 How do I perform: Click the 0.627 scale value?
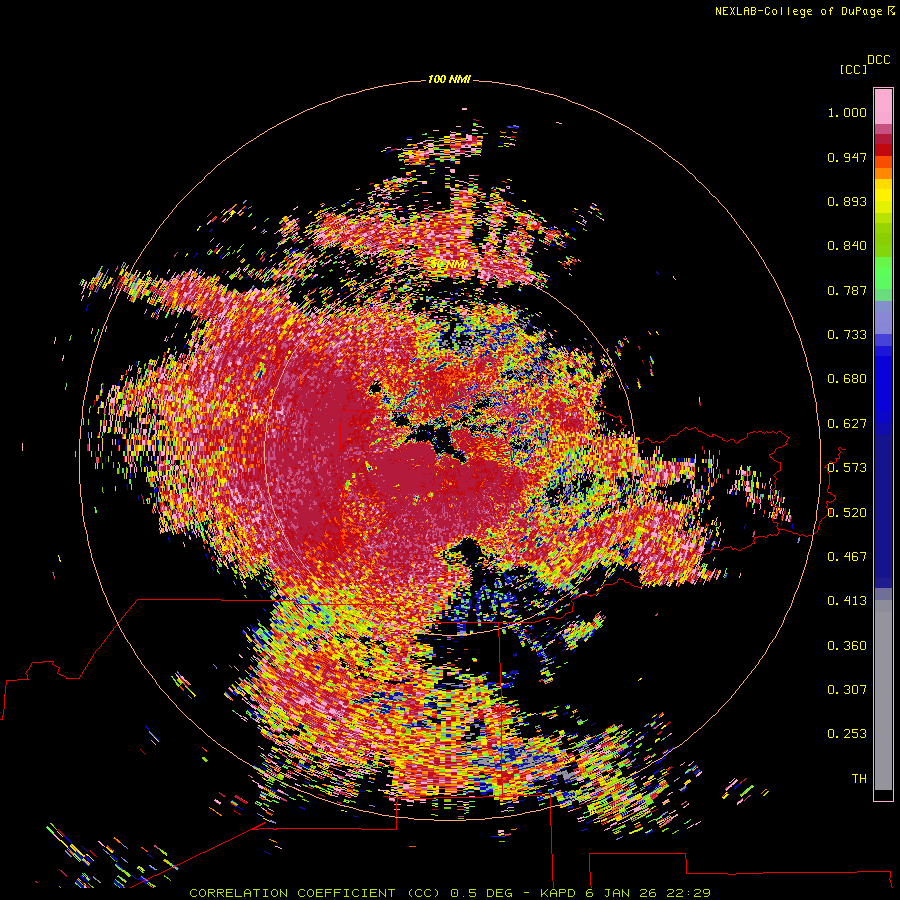(847, 424)
